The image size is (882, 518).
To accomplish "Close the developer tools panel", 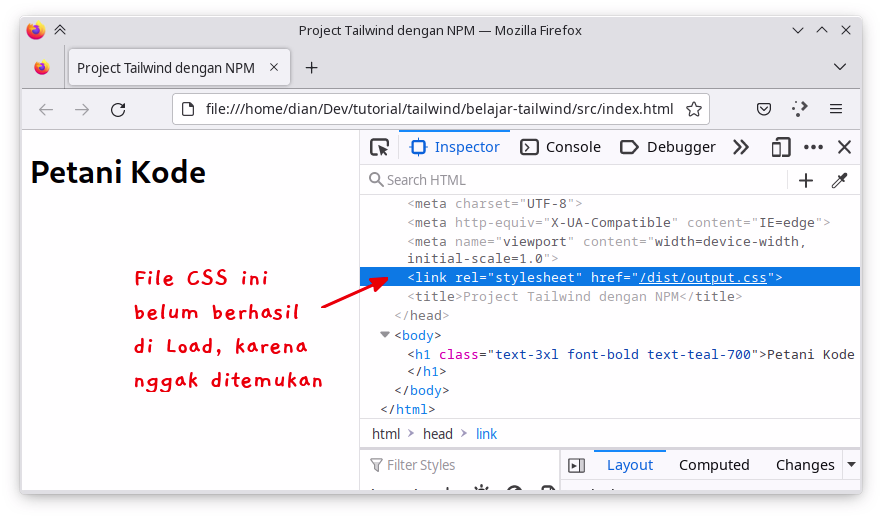I will (x=844, y=147).
